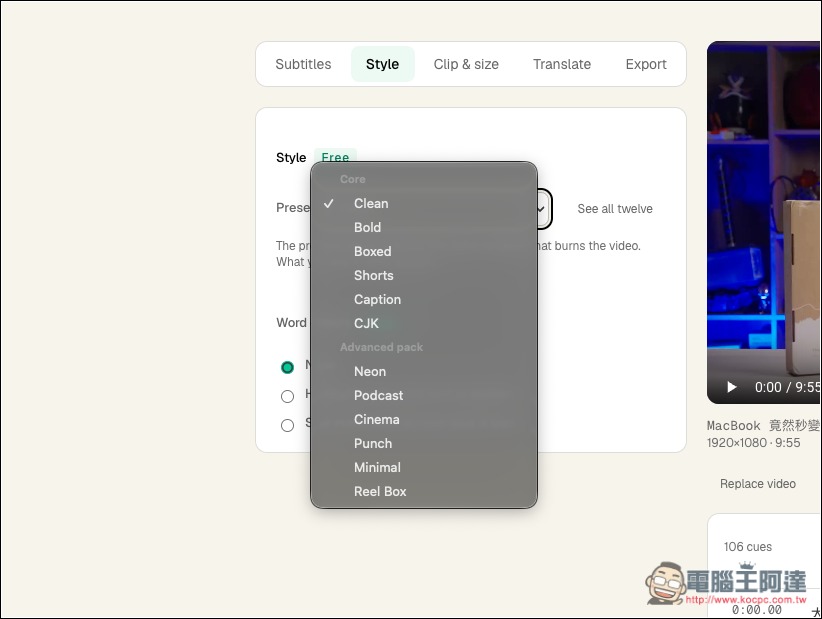Click the 1920×1080 · 9:55 video info text
Screen dimensions: 822x619
[x=753, y=443]
